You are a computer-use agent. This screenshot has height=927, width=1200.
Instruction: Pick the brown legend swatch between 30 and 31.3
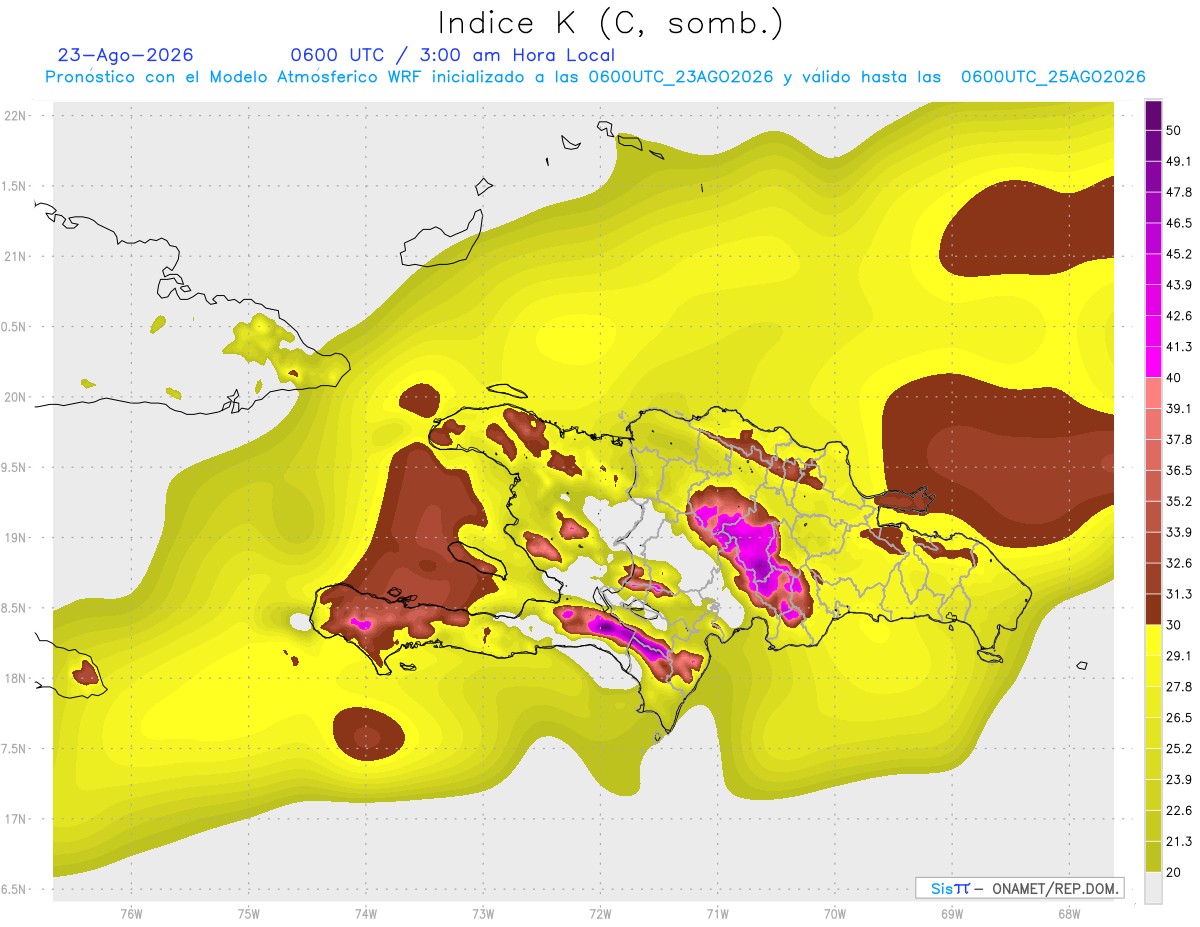click(1154, 609)
